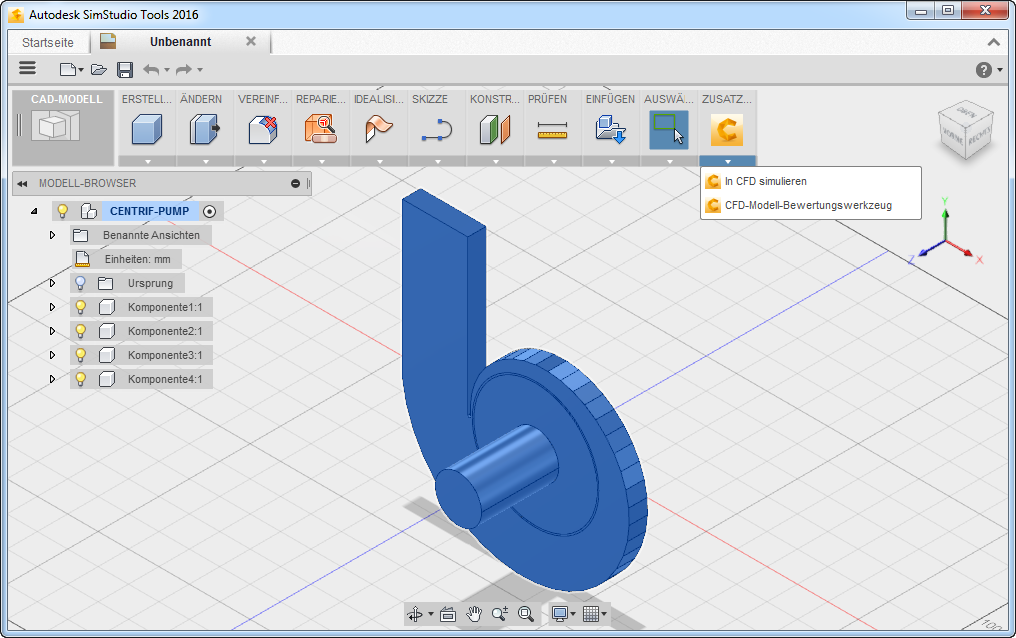Toggle visibility bulb of Ursprung
This screenshot has width=1016, height=638.
tap(80, 283)
